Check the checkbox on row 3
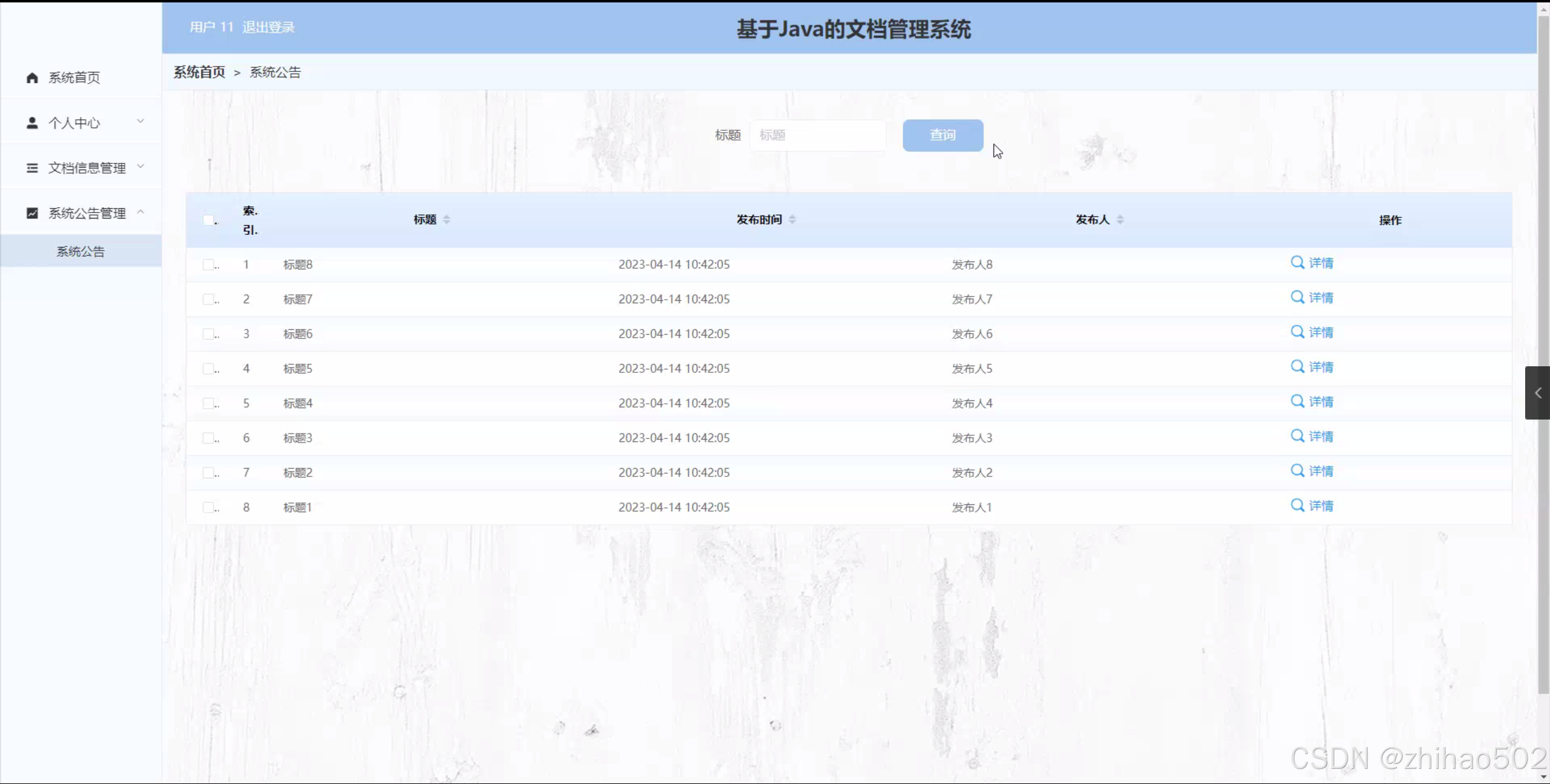The width and height of the screenshot is (1550, 784). [x=209, y=334]
